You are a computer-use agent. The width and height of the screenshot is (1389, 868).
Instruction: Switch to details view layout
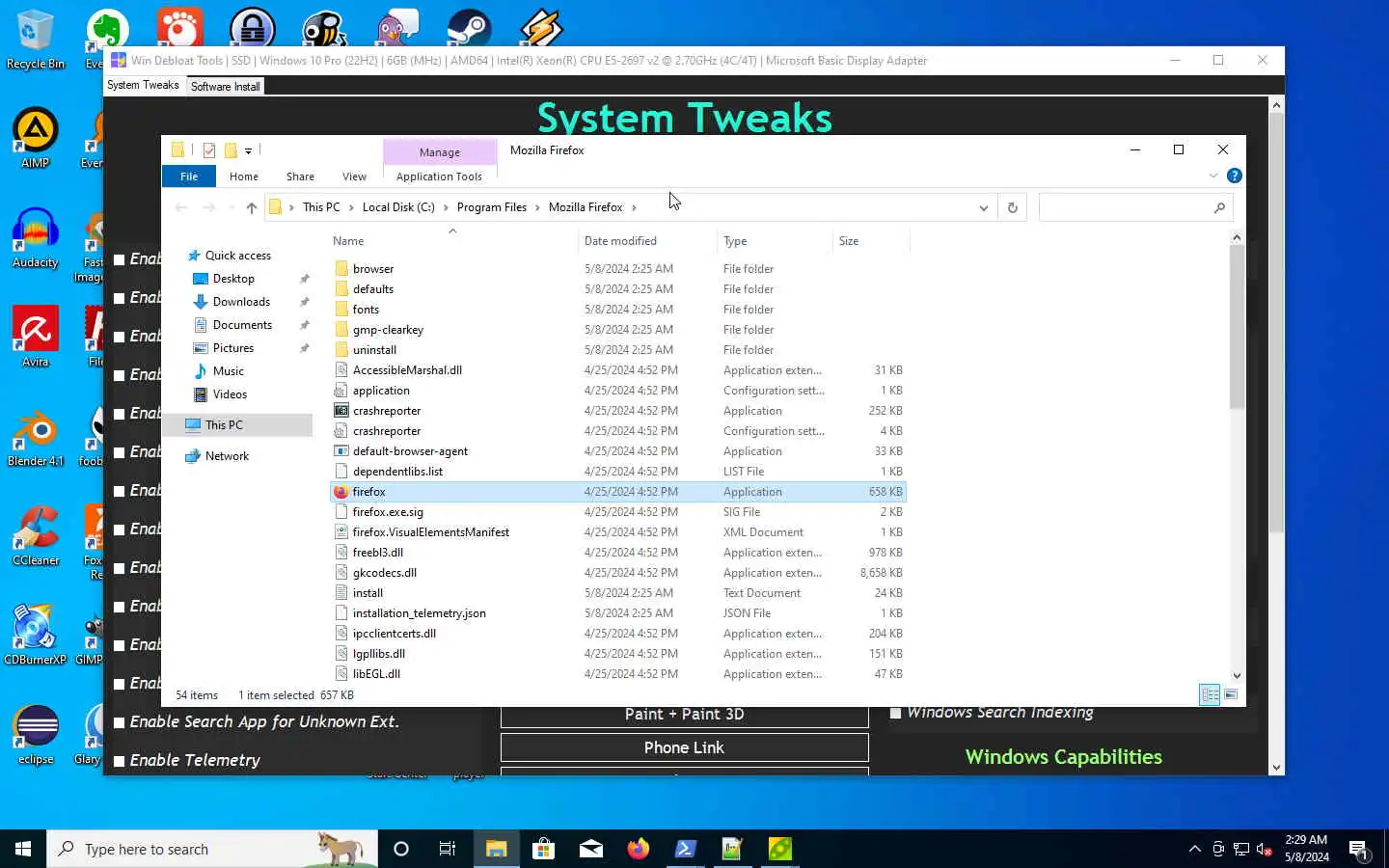point(1210,694)
